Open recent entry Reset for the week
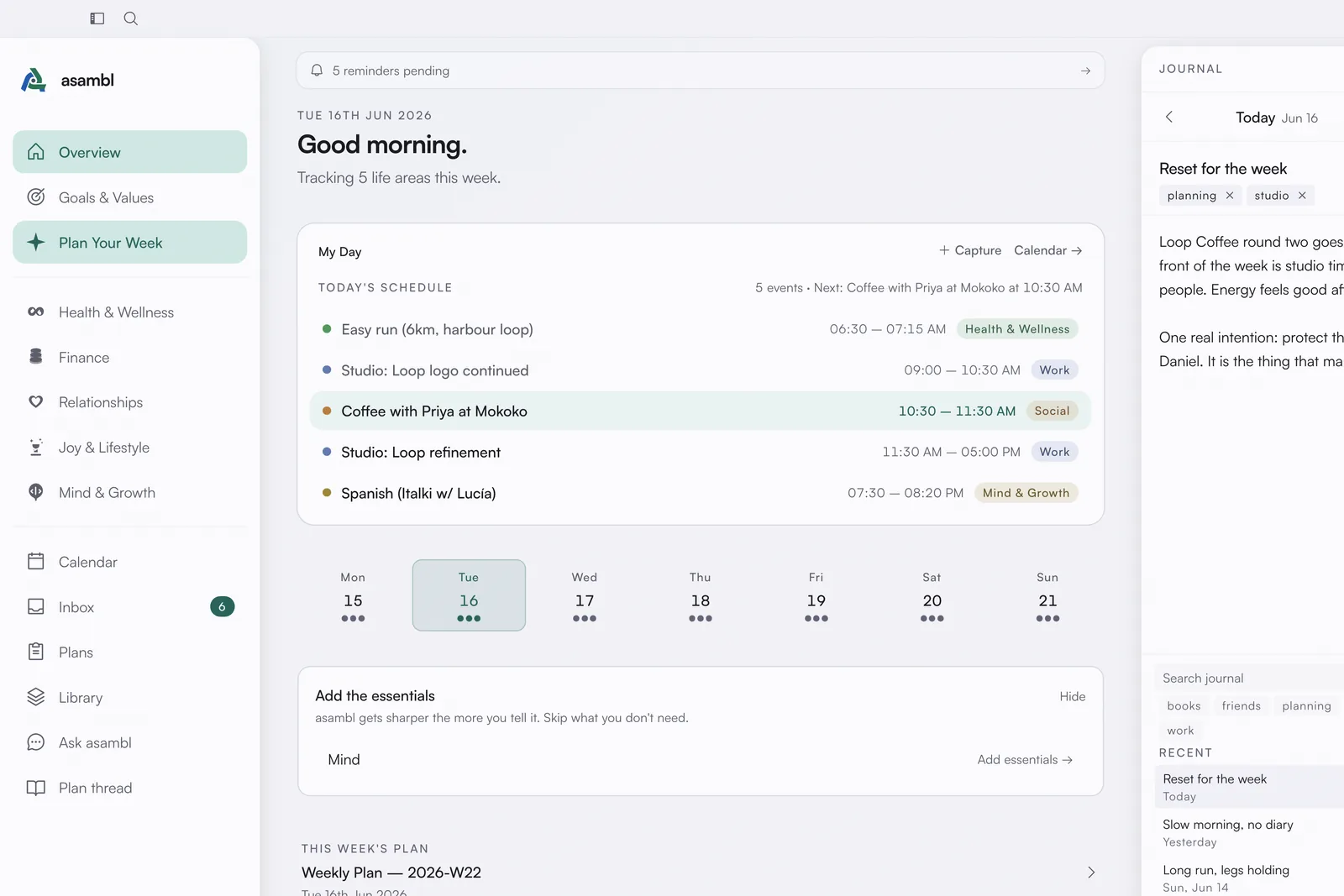 [x=1249, y=787]
